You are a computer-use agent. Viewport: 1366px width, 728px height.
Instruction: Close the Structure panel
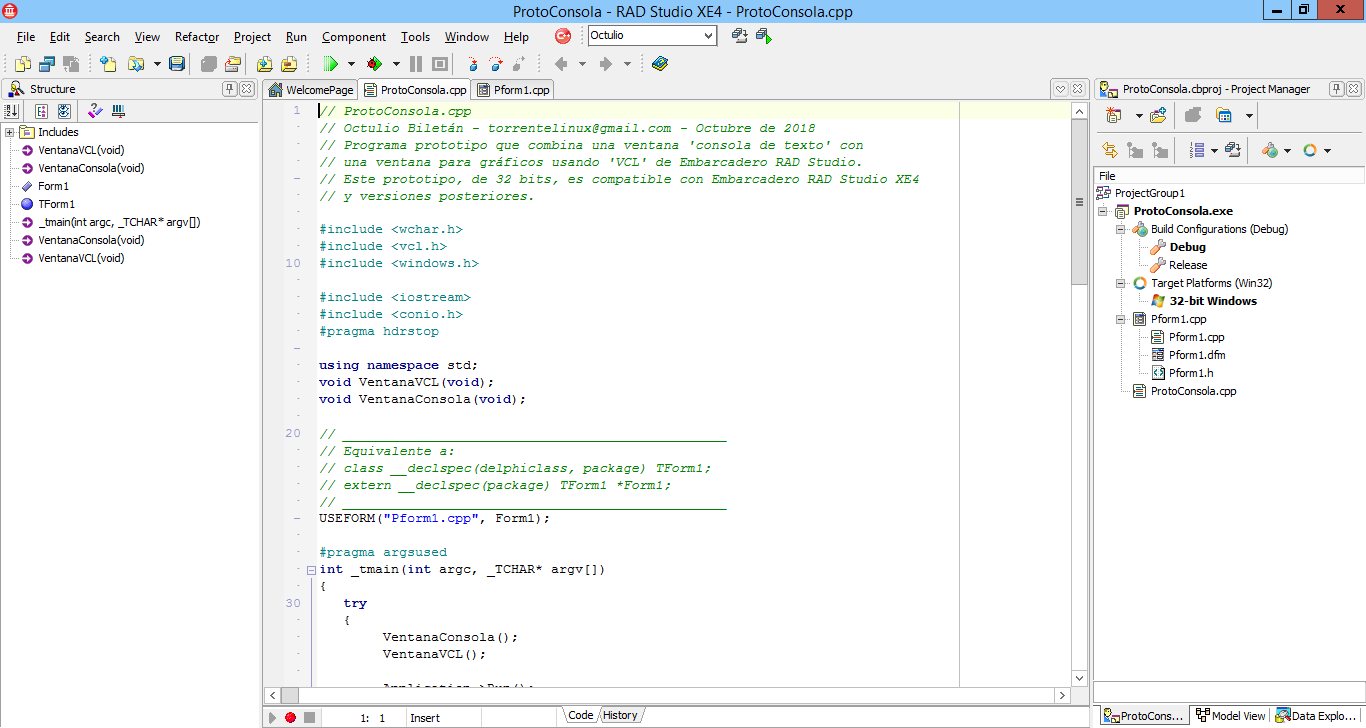(248, 89)
